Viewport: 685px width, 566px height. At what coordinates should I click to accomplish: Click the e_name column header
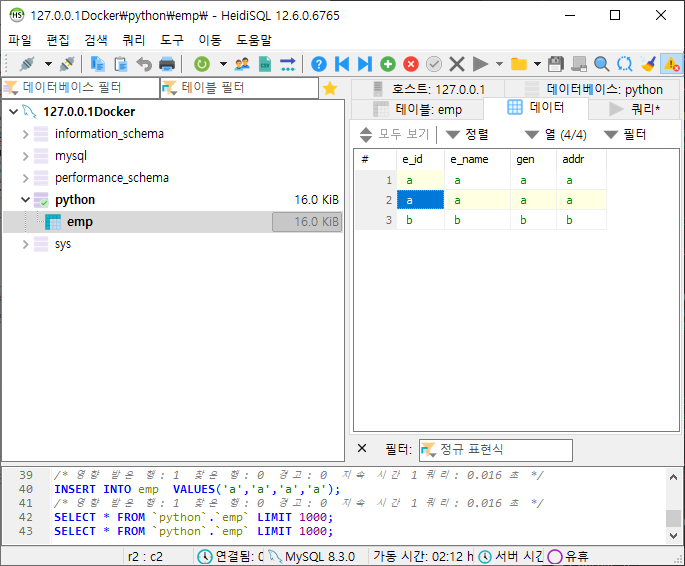(477, 159)
